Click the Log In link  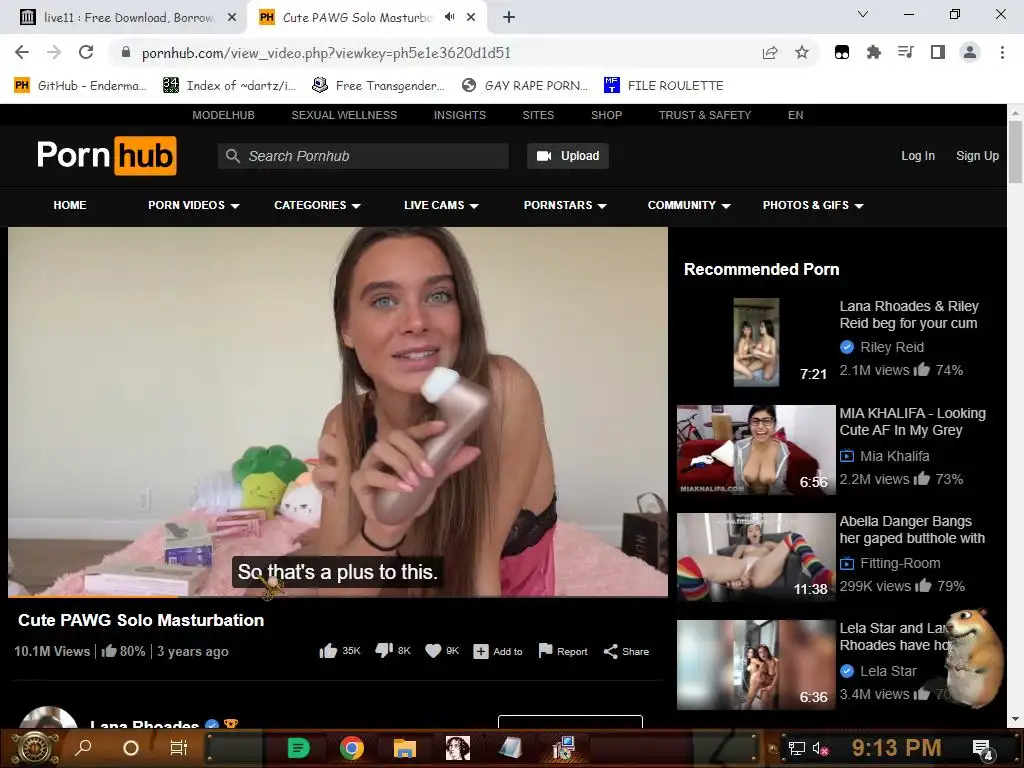pos(918,156)
